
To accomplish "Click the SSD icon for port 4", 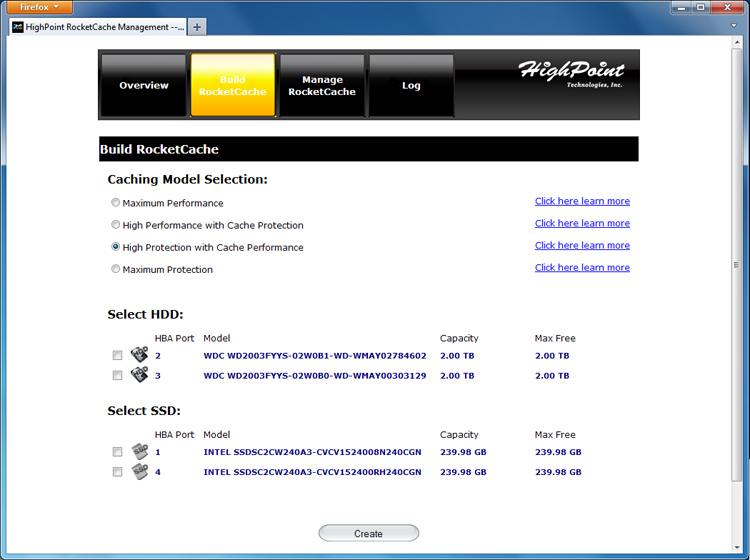I will click(x=139, y=471).
